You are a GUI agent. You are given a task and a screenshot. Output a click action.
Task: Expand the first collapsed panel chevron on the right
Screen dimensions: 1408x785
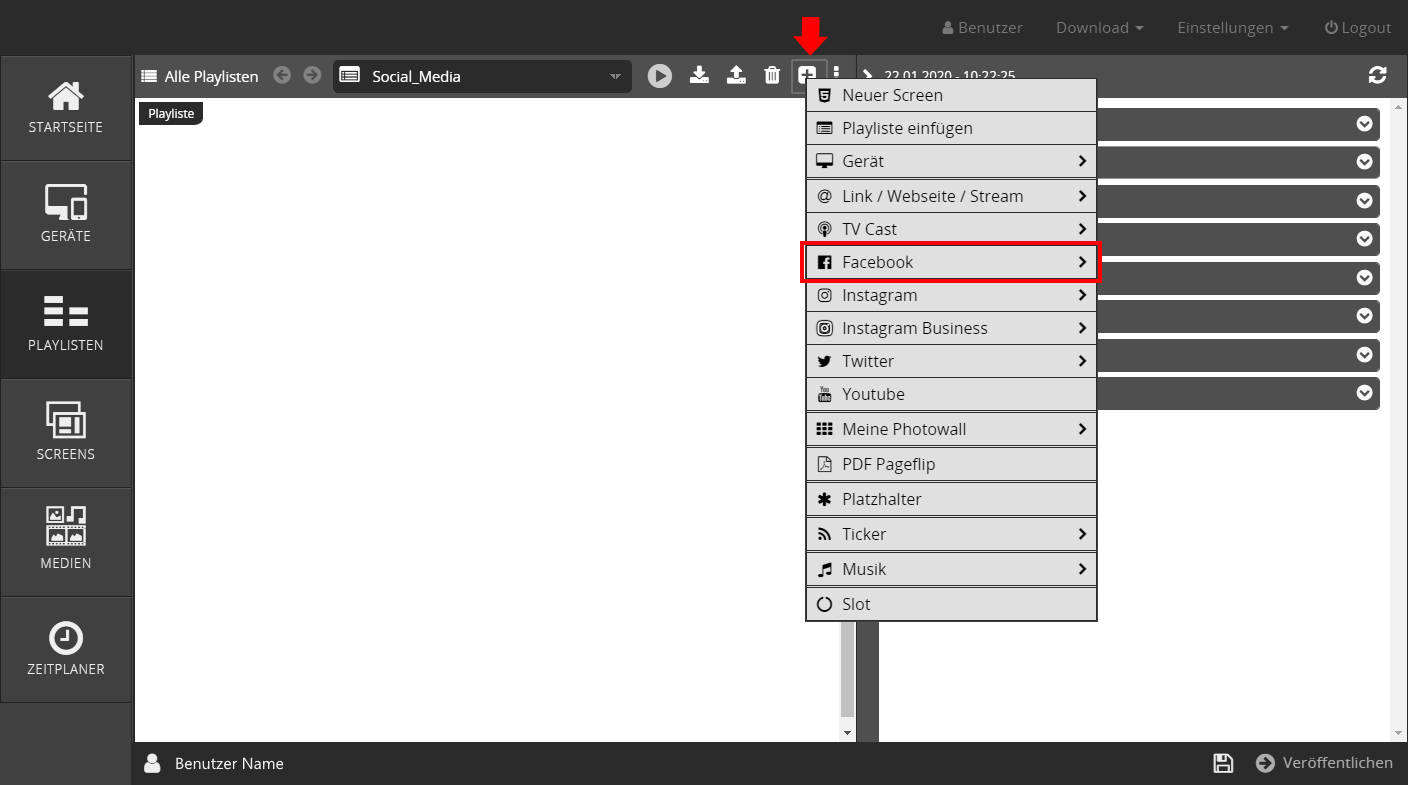point(1364,124)
